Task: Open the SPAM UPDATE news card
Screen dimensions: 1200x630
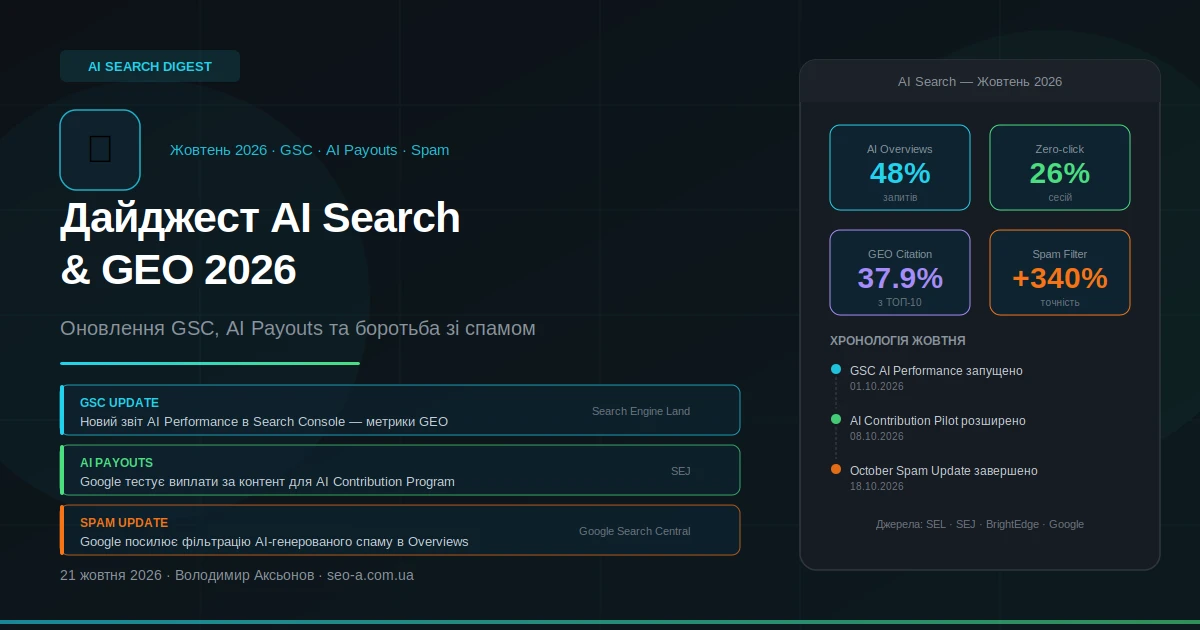Action: point(400,530)
